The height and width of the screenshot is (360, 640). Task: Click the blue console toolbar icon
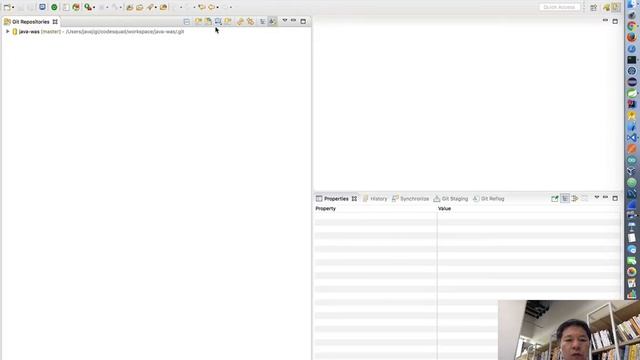point(42,7)
